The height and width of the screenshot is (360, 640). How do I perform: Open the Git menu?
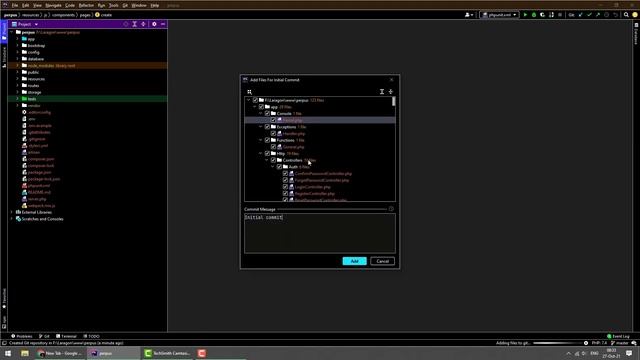point(125,5)
